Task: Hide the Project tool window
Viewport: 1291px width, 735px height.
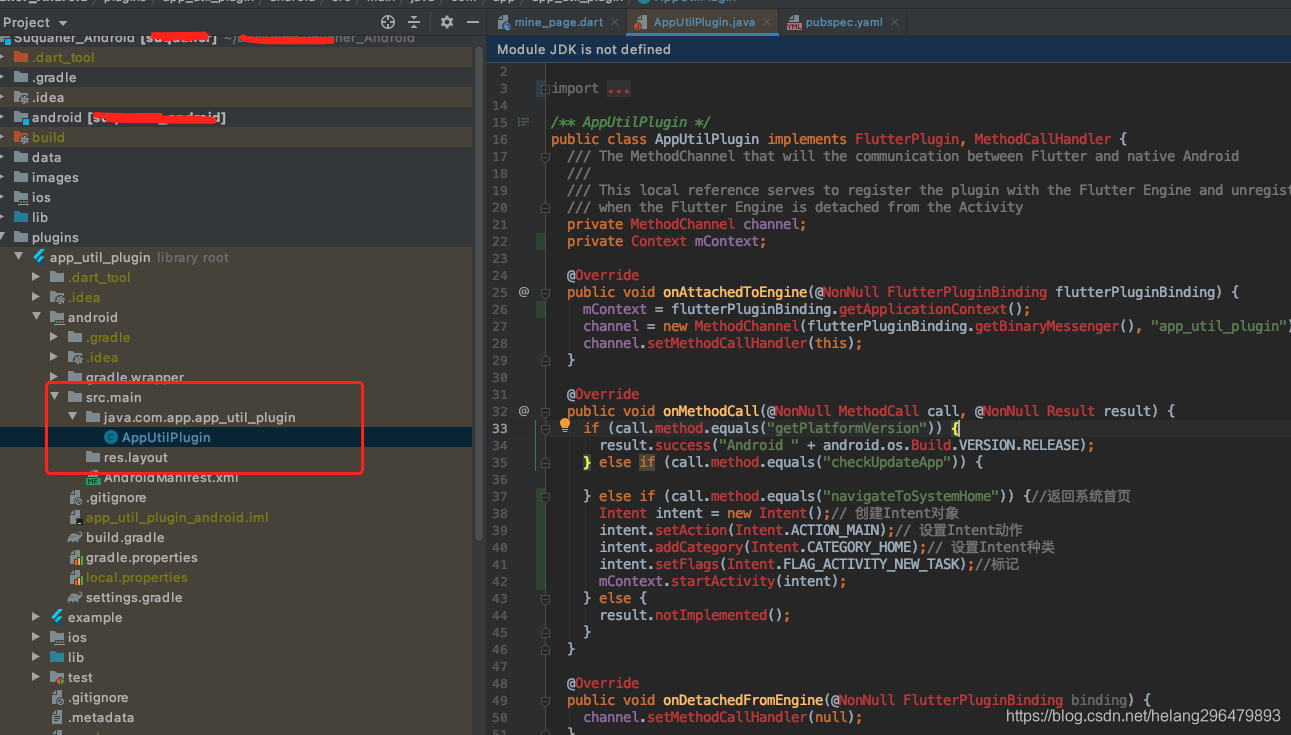Action: coord(471,21)
